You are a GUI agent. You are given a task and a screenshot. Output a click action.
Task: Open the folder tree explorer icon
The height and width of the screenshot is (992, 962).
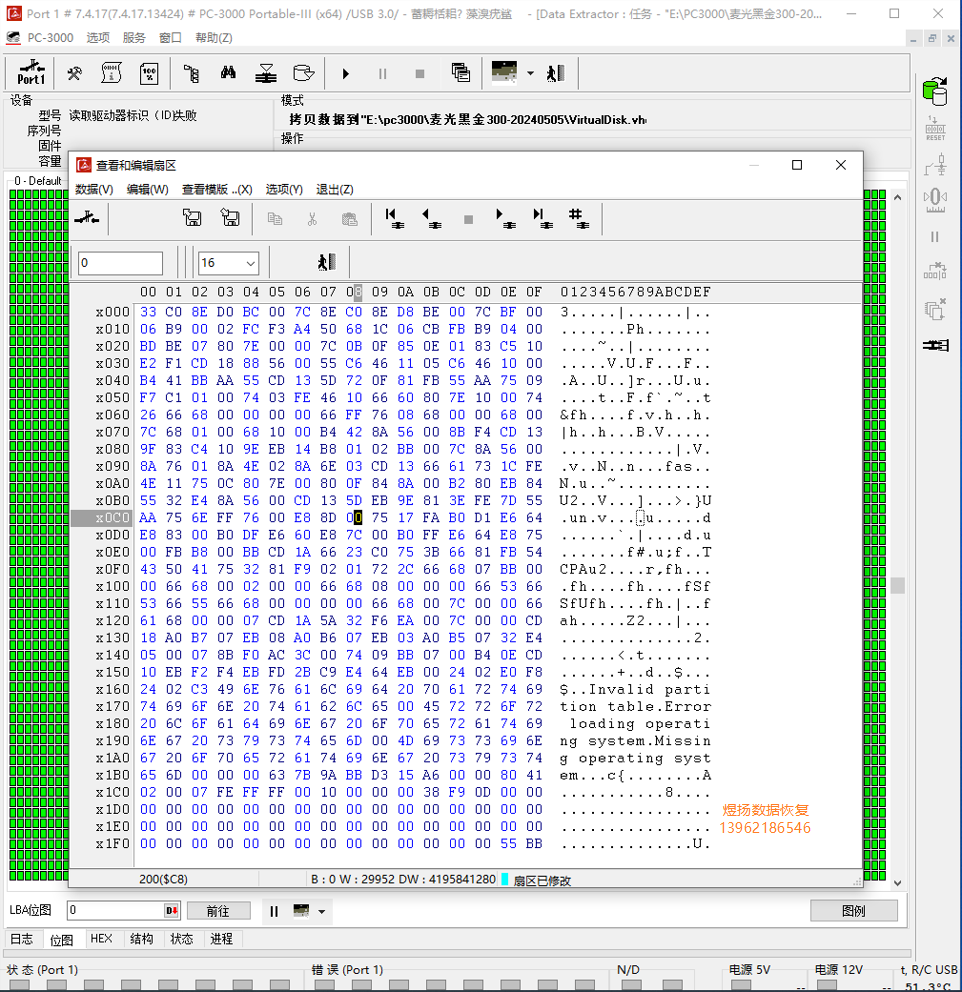point(191,73)
